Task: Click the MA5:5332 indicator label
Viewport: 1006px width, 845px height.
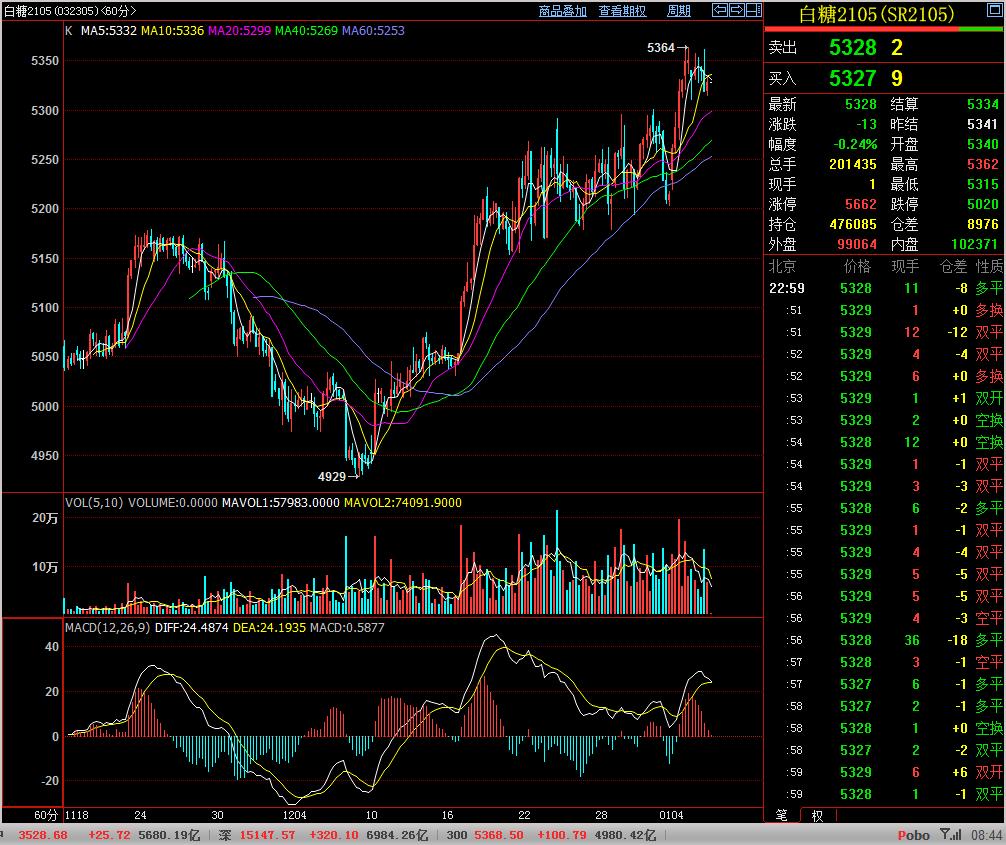Action: [108, 31]
